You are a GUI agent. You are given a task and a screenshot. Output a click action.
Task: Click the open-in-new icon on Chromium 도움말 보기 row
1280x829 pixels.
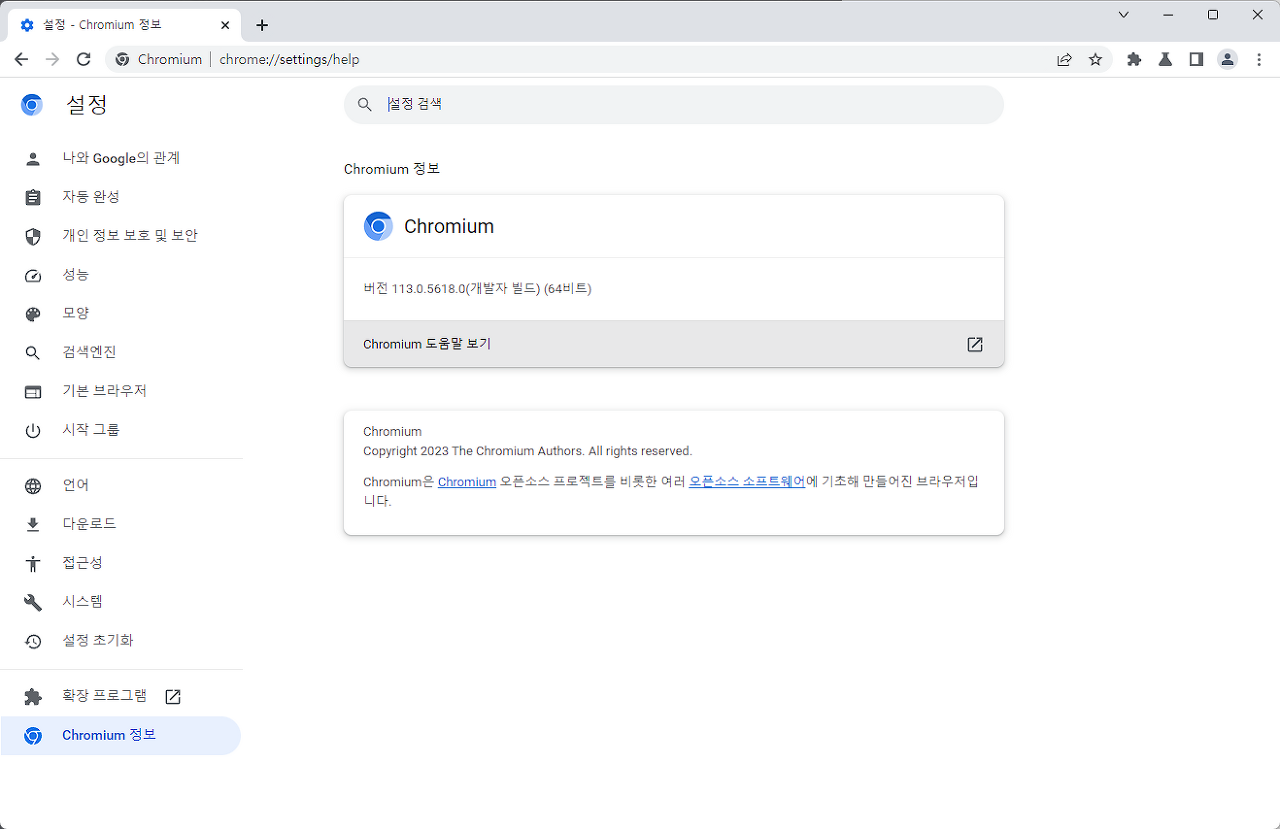(975, 344)
